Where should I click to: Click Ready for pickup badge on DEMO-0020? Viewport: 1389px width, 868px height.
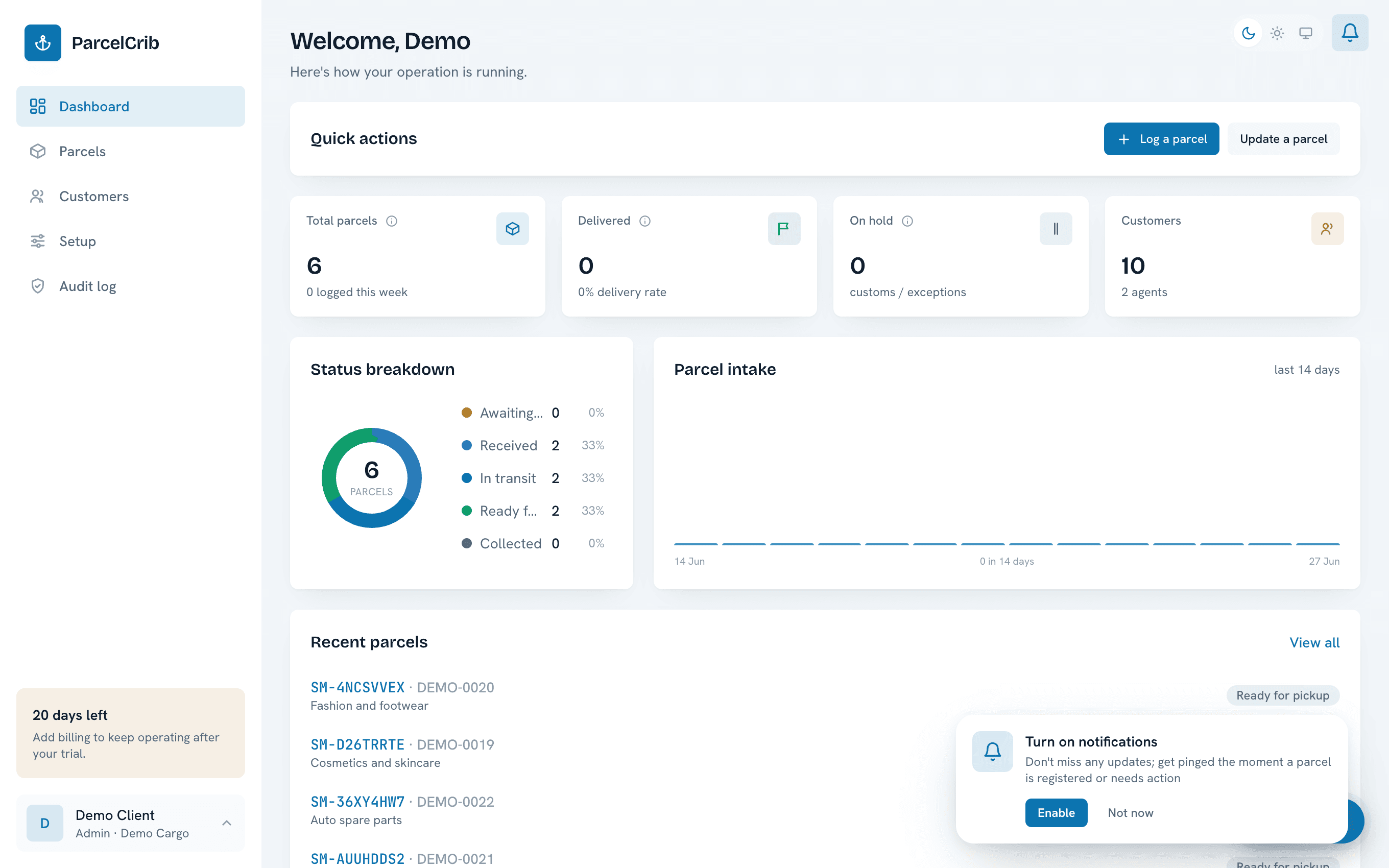point(1283,695)
